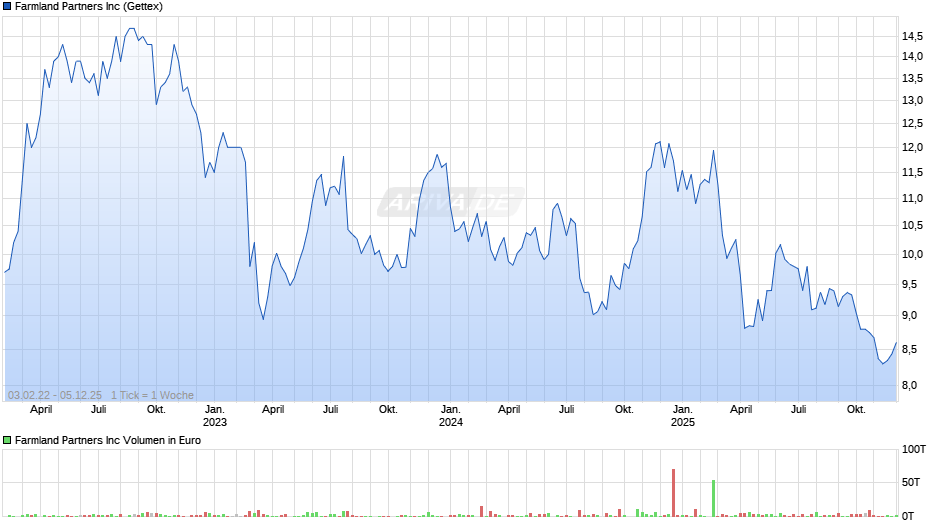The image size is (940, 526).
Task: Click the 12,5 price axis value
Action: (912, 124)
